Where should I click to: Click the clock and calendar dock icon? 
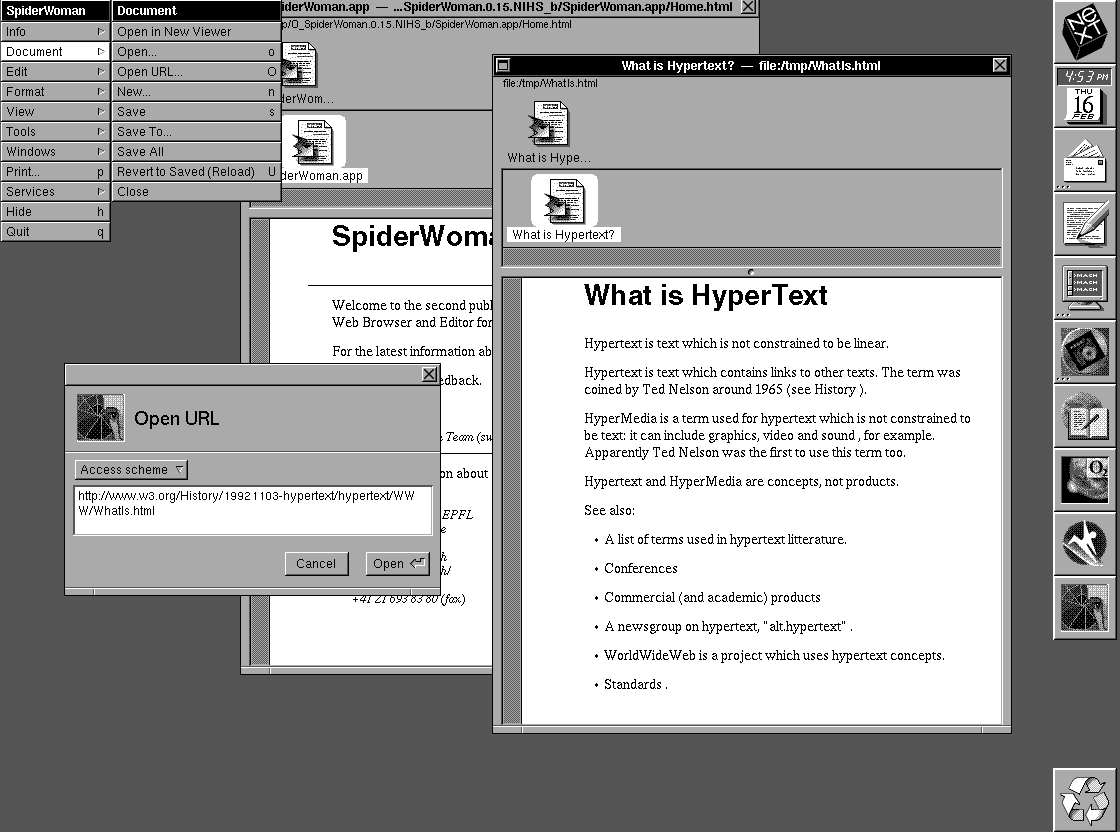(x=1085, y=97)
